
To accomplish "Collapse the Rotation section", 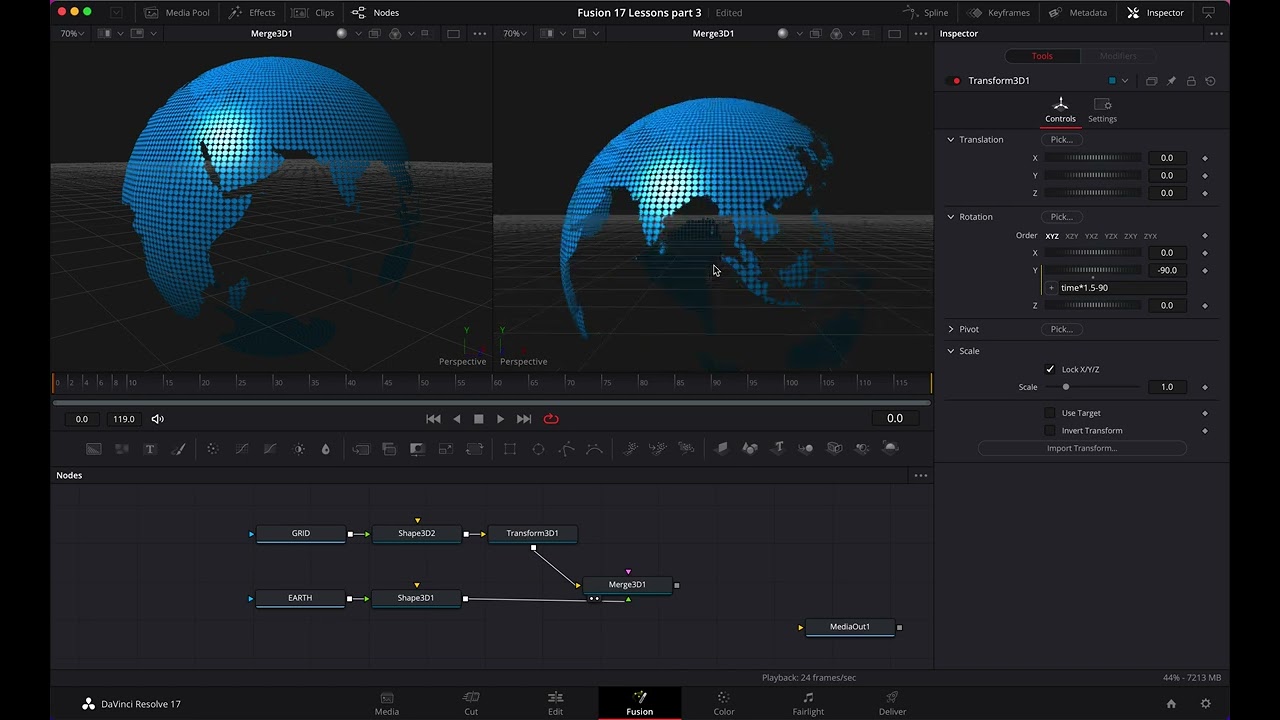I will coord(951,217).
